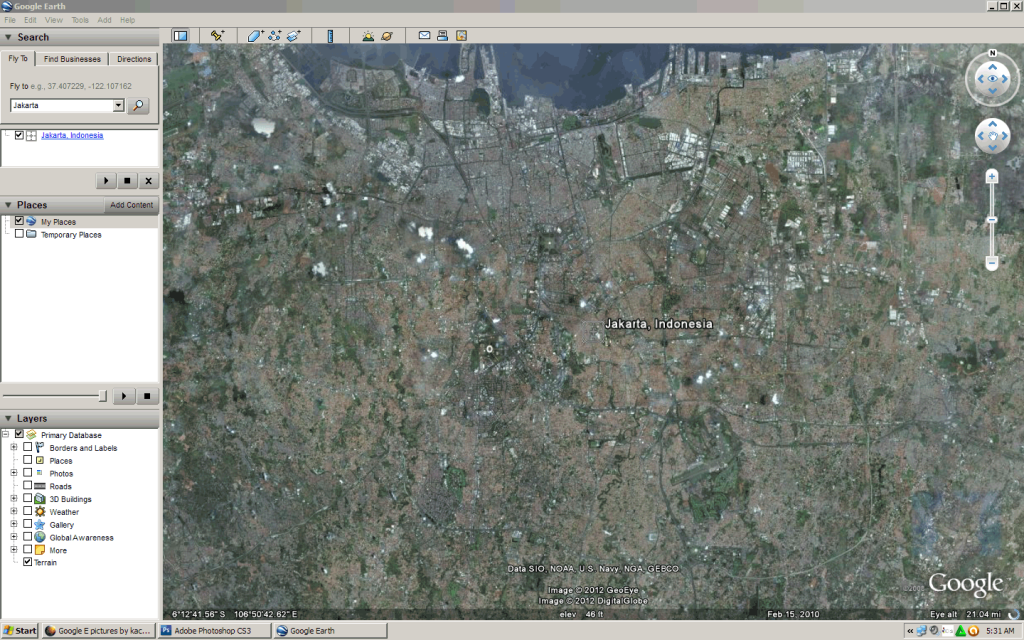
Task: Click the stop tour button under search results
Action: 127,181
